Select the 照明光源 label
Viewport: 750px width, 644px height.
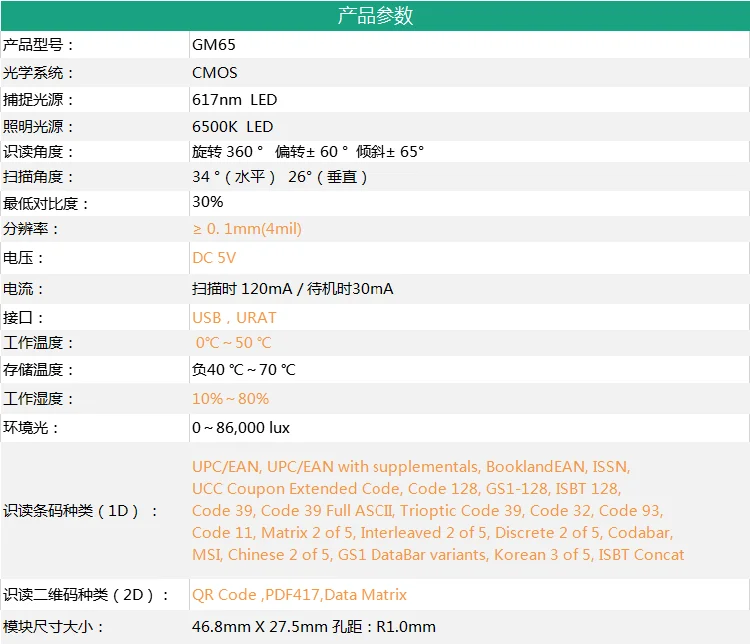pyautogui.click(x=38, y=127)
